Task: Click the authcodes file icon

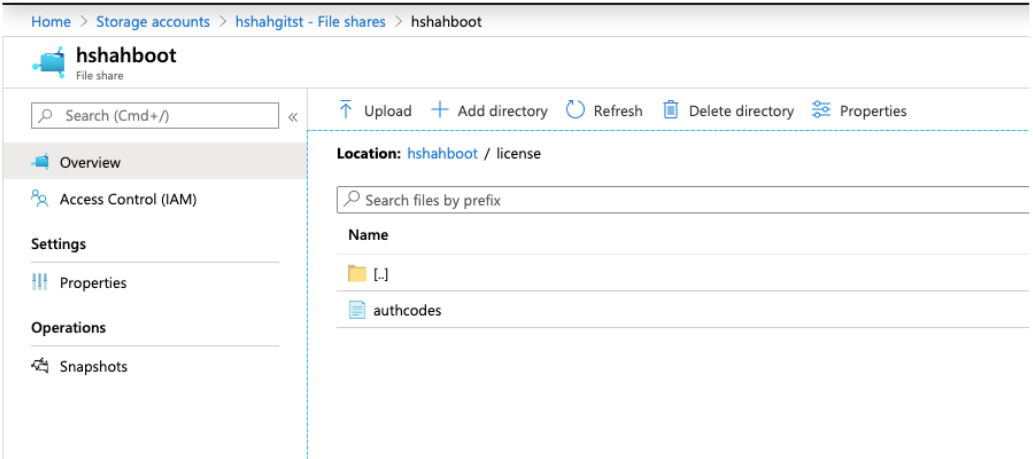Action: pyautogui.click(x=357, y=310)
